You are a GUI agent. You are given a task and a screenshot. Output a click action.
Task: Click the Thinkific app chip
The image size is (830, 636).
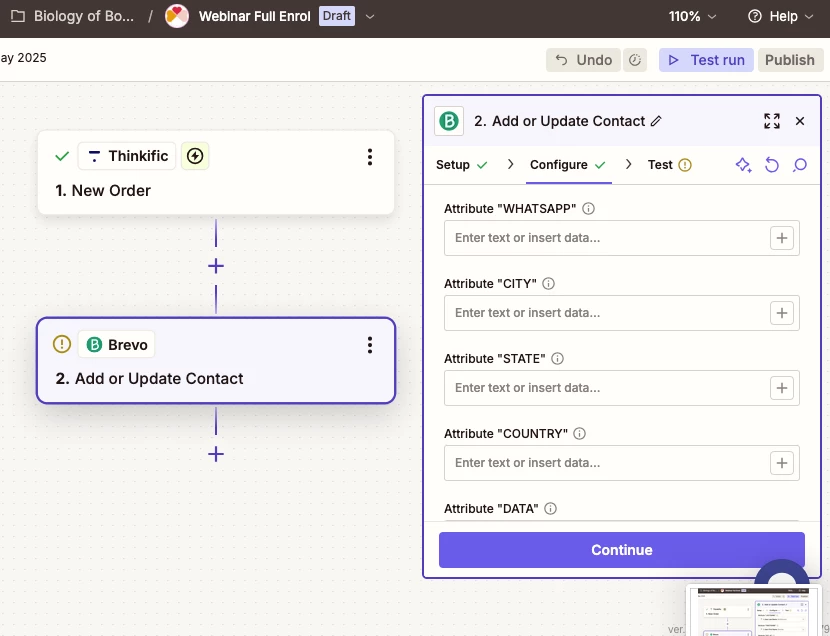click(x=127, y=156)
